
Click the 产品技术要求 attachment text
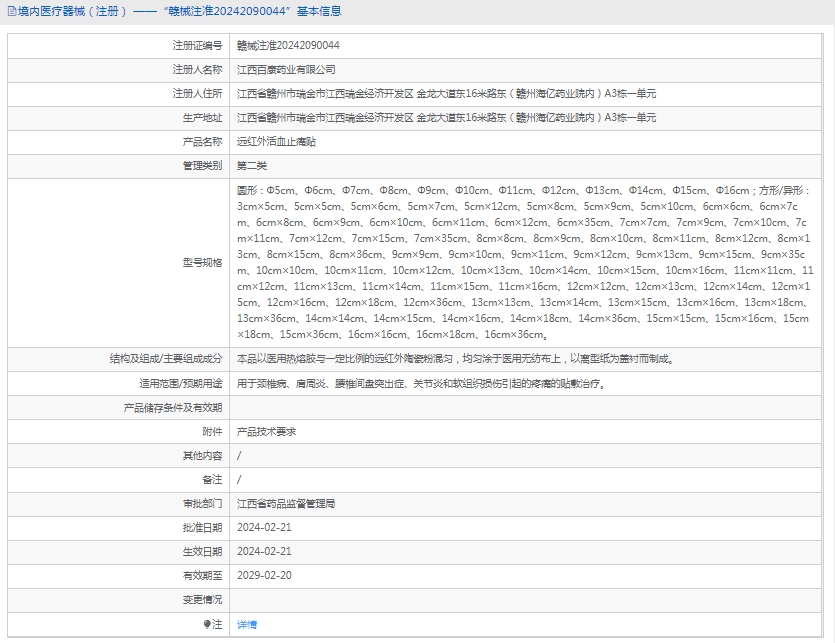pyautogui.click(x=266, y=432)
